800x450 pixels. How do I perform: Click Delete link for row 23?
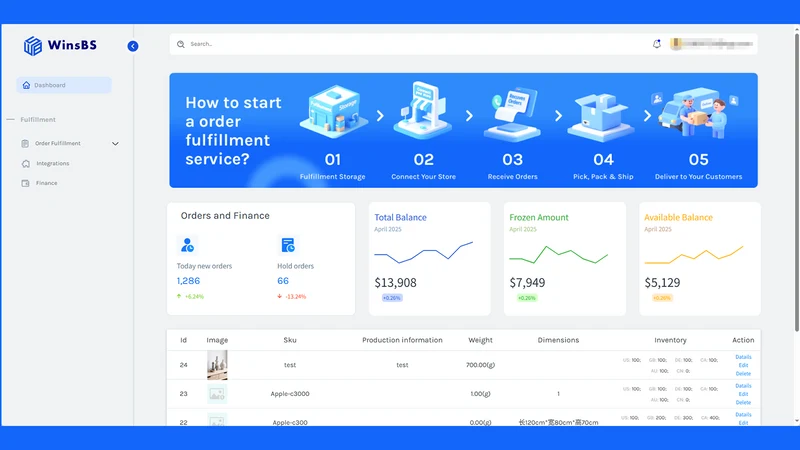[x=743, y=402]
